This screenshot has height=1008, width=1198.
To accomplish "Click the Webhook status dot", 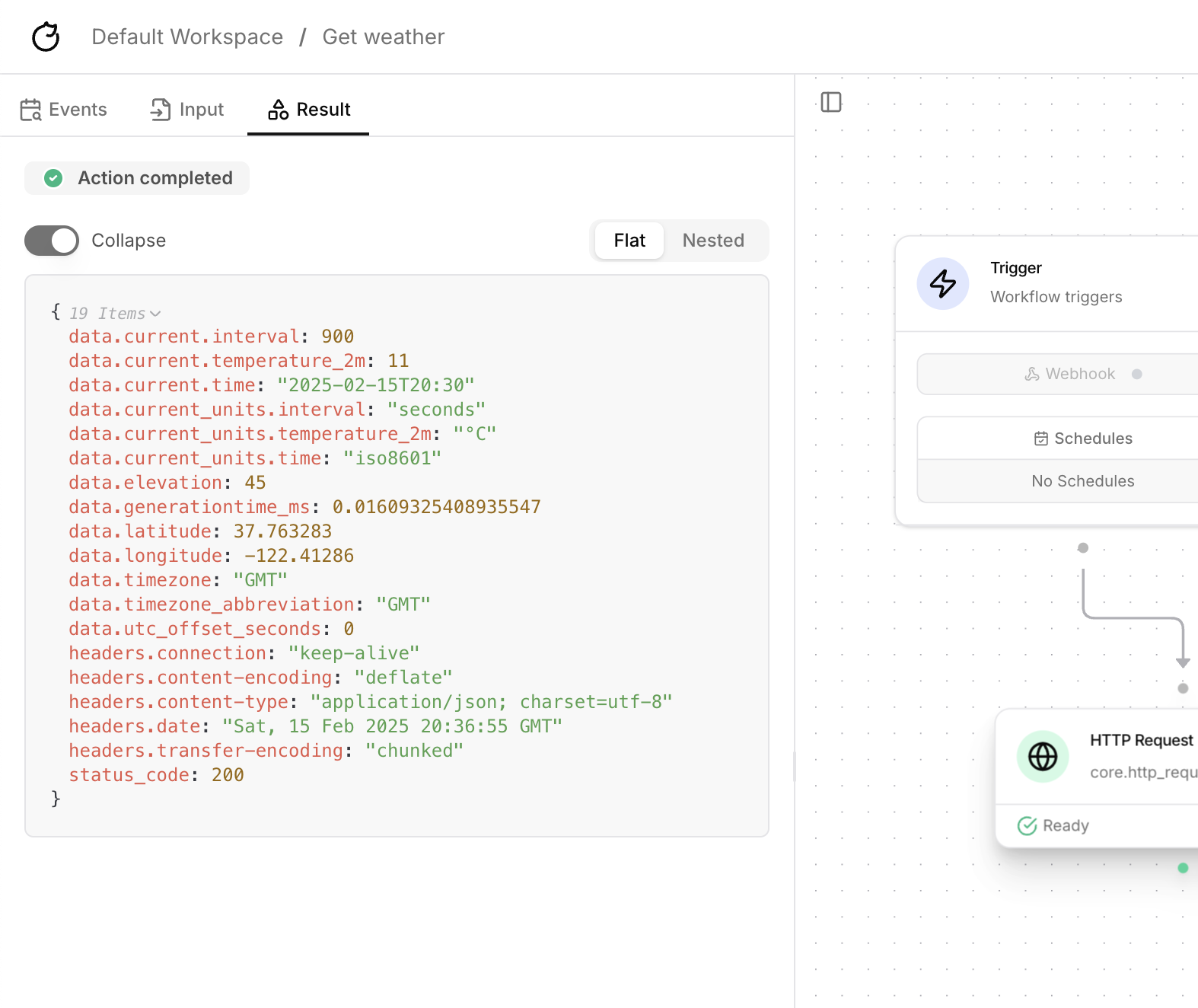I will click(x=1137, y=374).
